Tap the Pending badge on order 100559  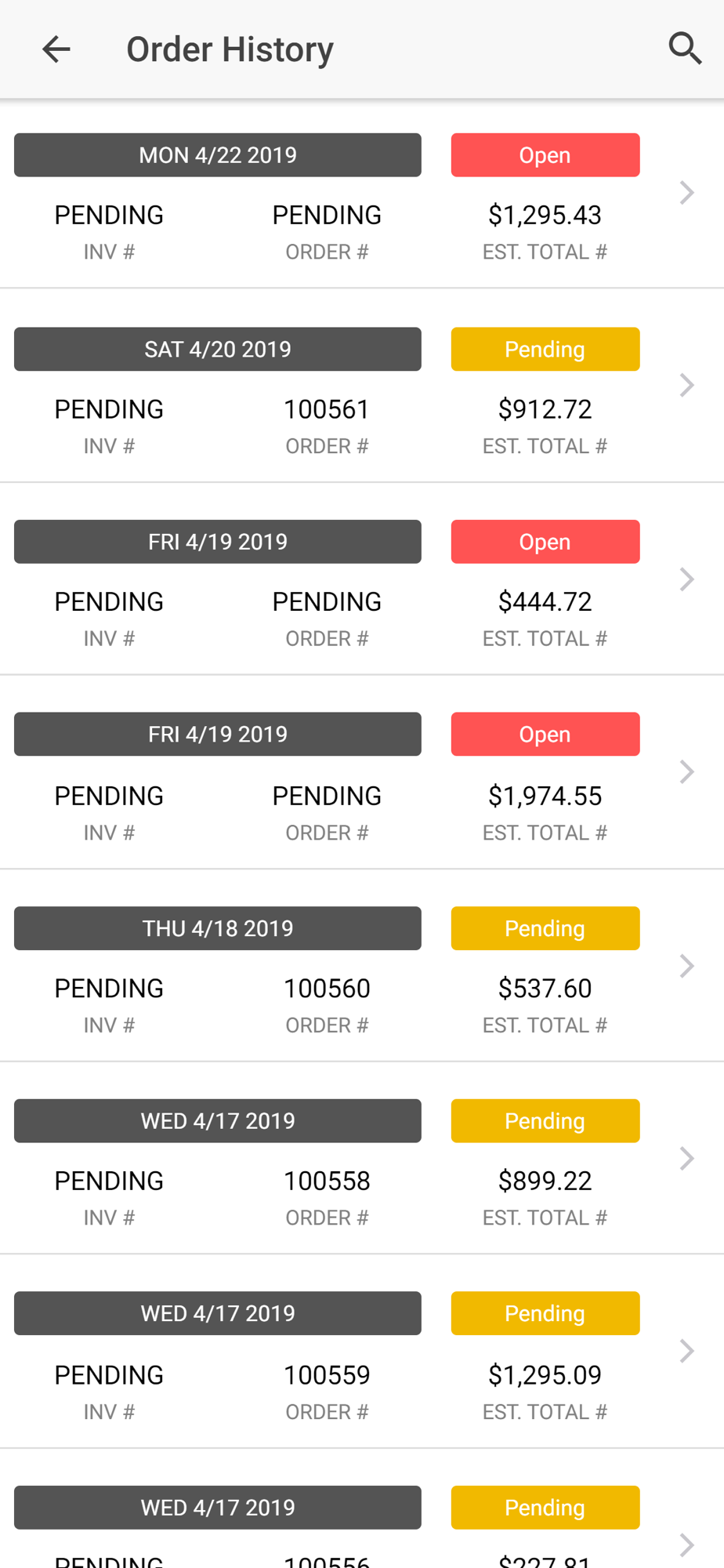545,1313
